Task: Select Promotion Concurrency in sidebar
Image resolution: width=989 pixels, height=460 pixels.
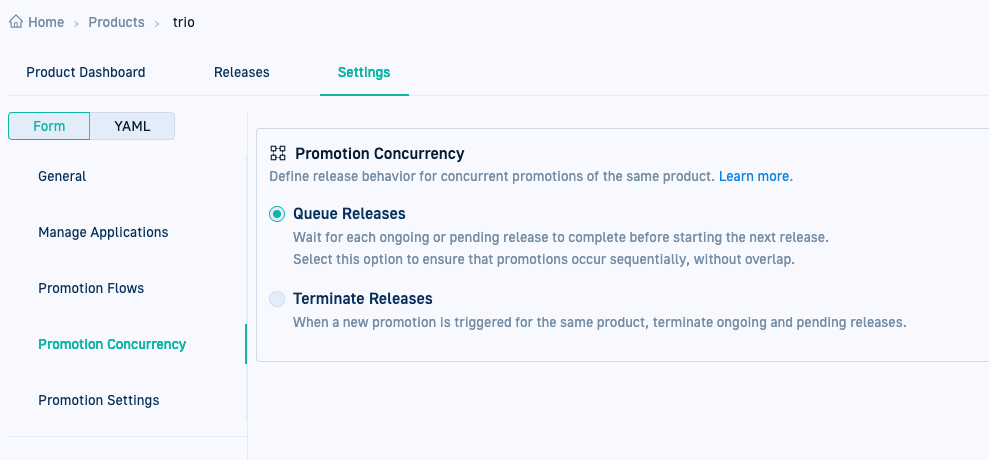Action: click(112, 344)
